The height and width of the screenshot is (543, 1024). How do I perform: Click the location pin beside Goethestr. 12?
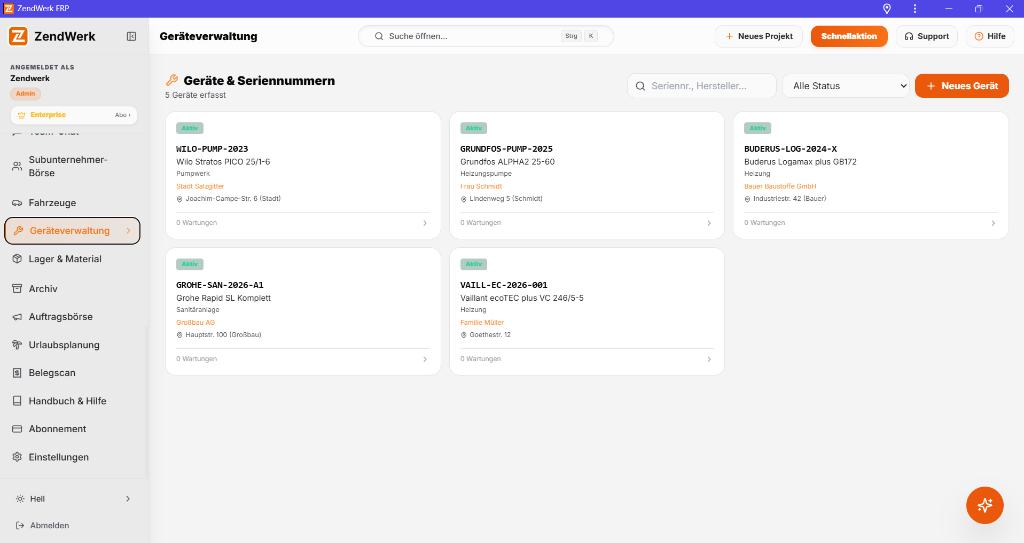[x=464, y=335]
